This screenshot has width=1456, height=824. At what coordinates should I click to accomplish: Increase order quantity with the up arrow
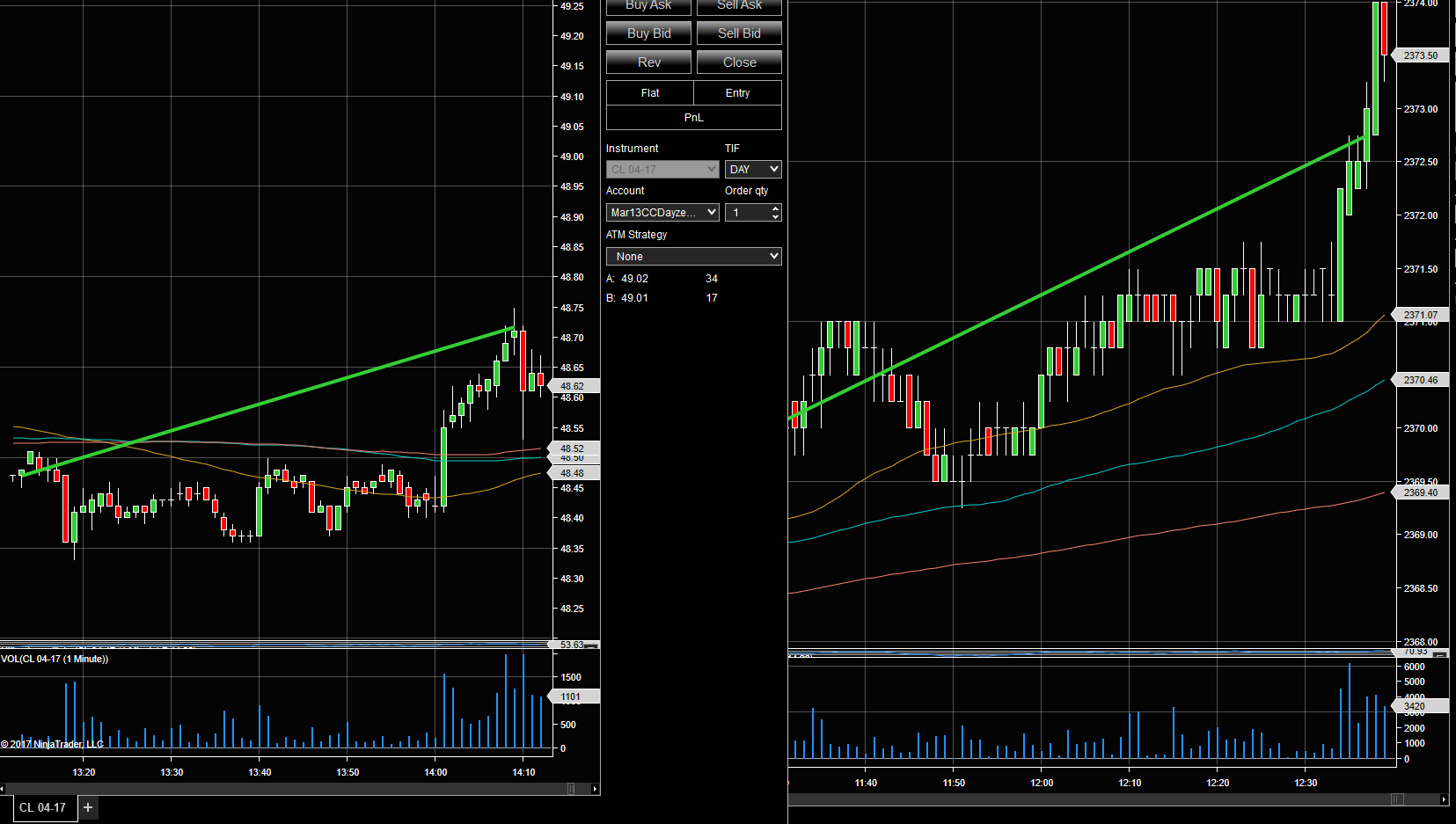point(775,208)
